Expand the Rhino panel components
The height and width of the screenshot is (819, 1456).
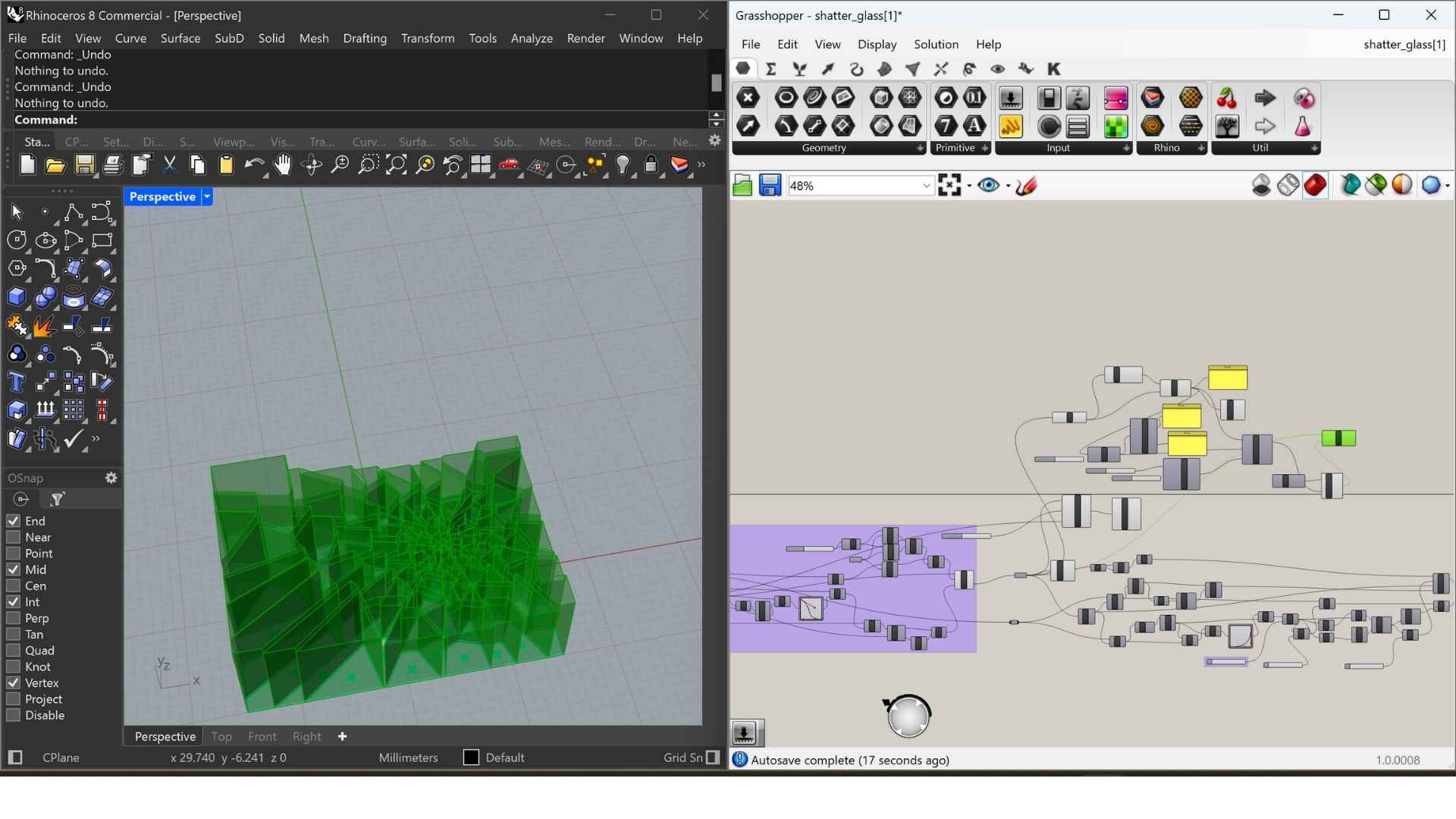tap(1201, 149)
